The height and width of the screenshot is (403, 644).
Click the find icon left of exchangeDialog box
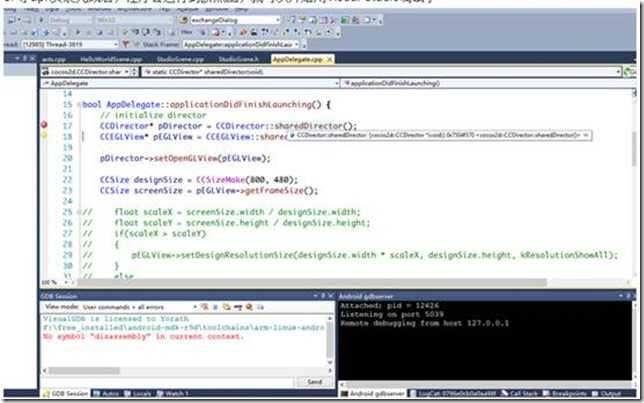184,20
